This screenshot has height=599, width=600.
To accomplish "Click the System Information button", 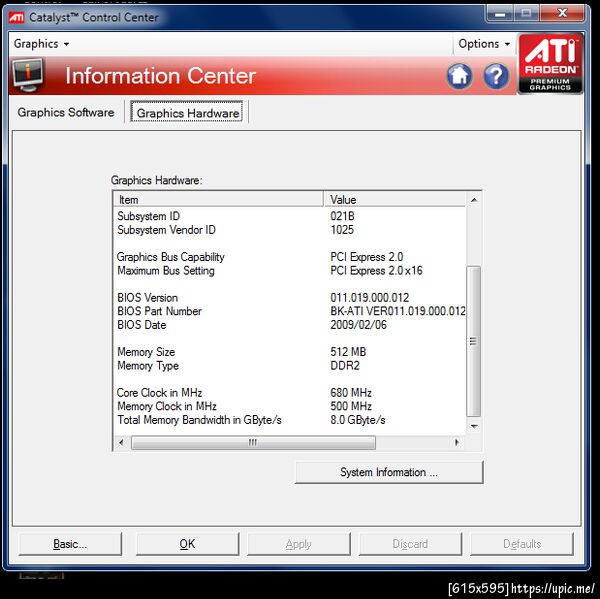I will click(x=389, y=472).
